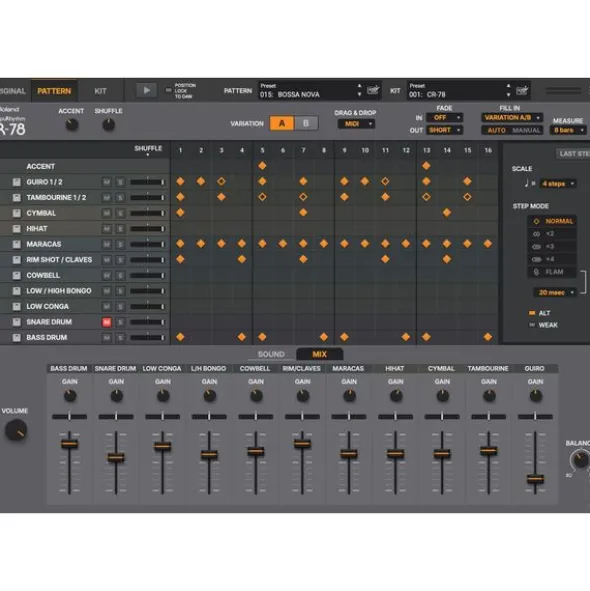Click the Maracas step 16 diamond

tap(488, 243)
